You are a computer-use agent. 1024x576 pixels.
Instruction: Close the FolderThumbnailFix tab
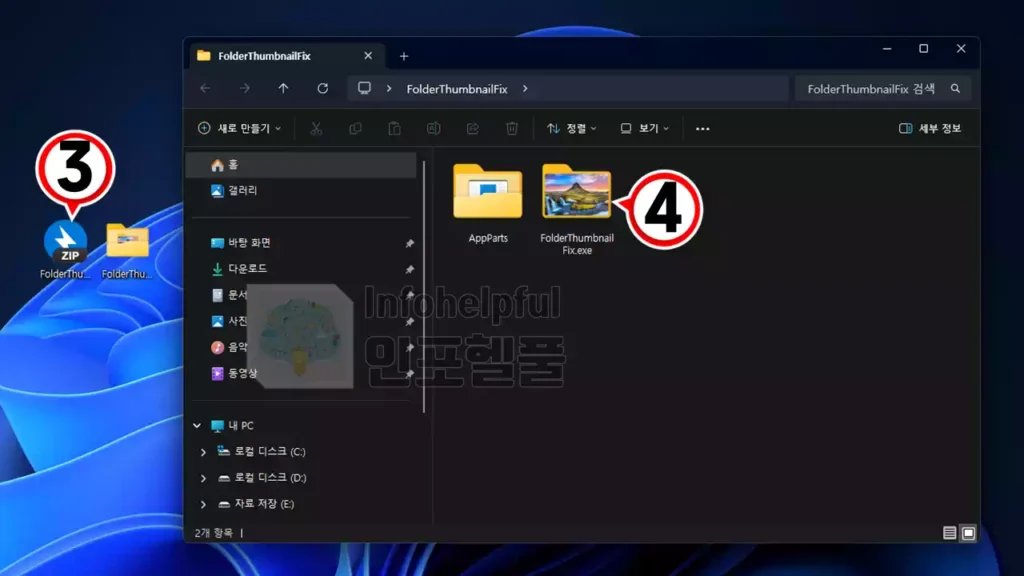pyautogui.click(x=368, y=56)
